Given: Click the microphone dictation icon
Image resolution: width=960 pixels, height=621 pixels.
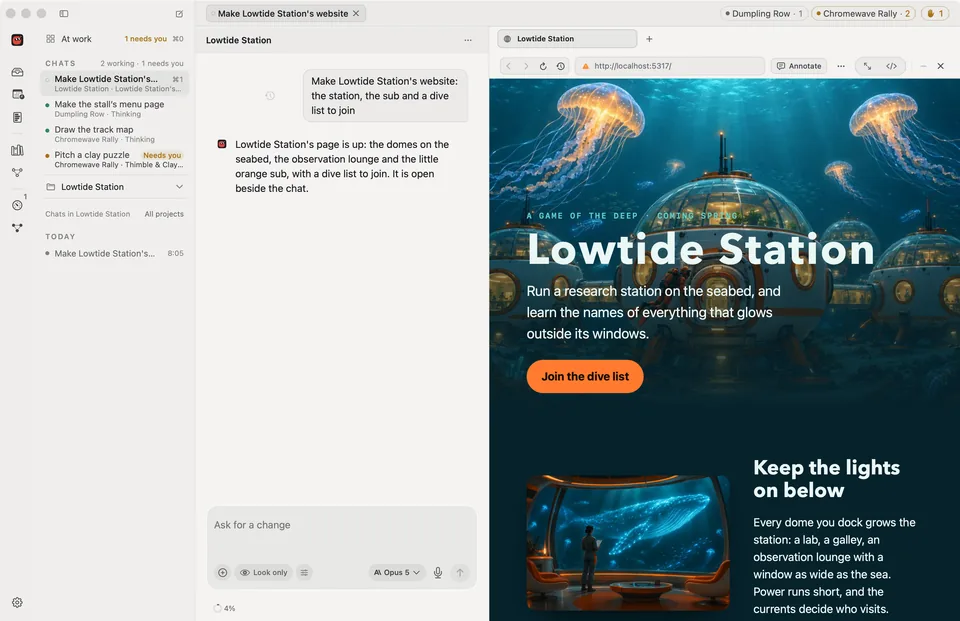Looking at the screenshot, I should [x=438, y=573].
